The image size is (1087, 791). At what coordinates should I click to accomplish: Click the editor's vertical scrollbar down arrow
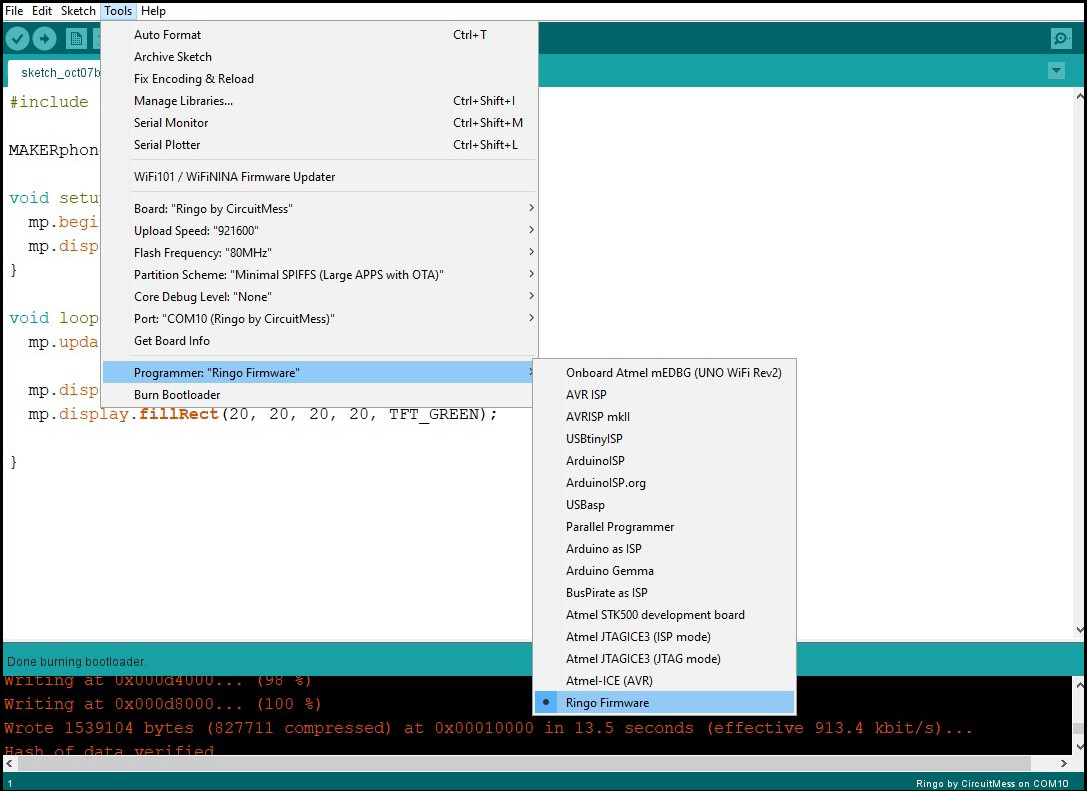(1078, 629)
